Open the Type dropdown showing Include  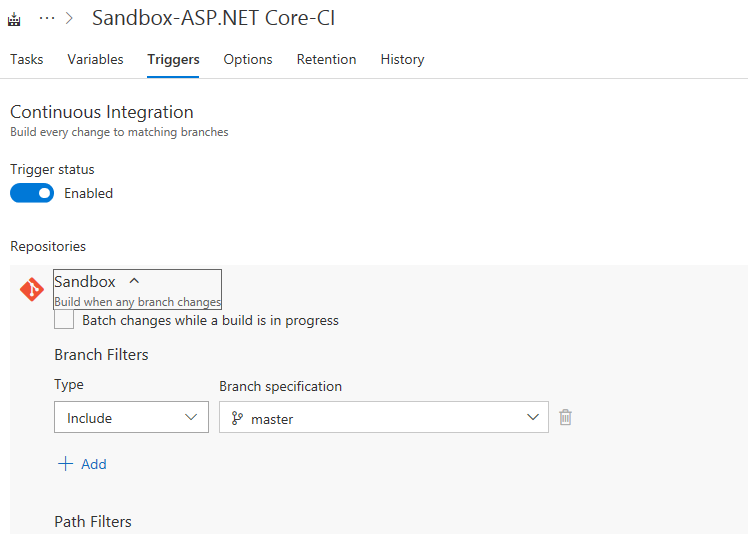[131, 418]
